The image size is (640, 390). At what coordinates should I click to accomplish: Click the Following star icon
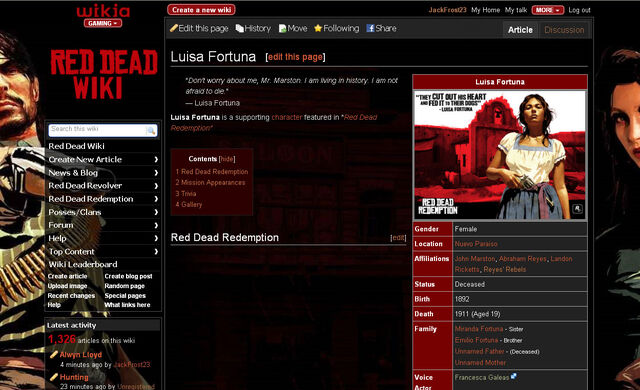[x=318, y=28]
